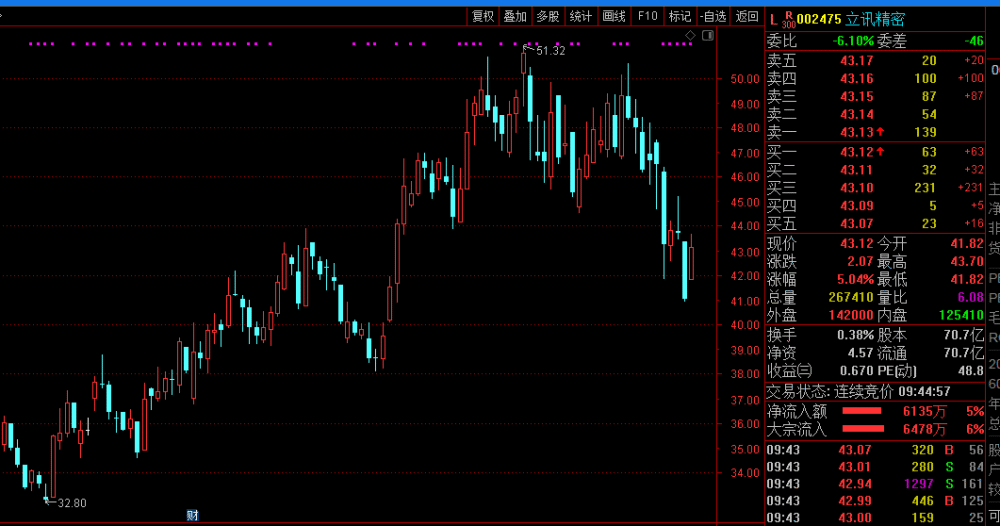Select the 卖二 43.14 ask row
1000x526 pixels.
click(875, 114)
